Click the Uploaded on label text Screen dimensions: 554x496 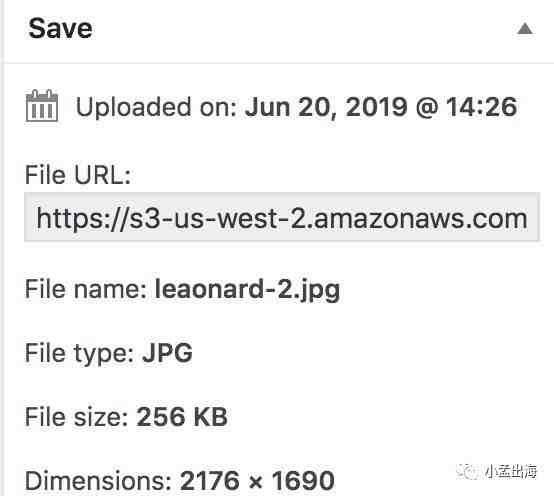pyautogui.click(x=156, y=107)
